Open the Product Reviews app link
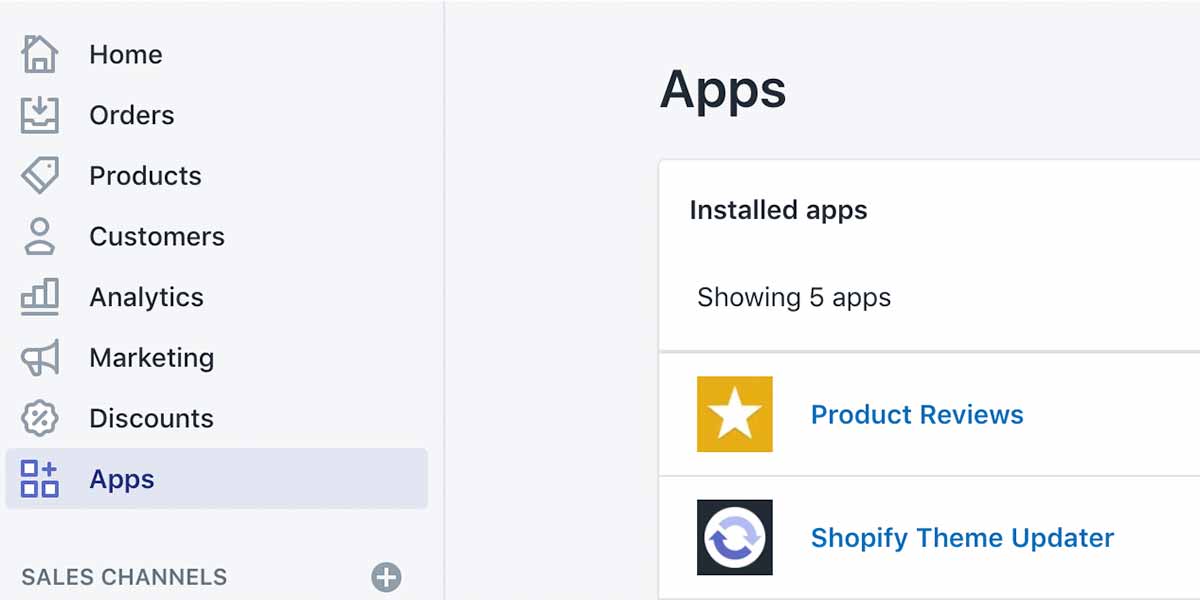1200x600 pixels. (917, 415)
